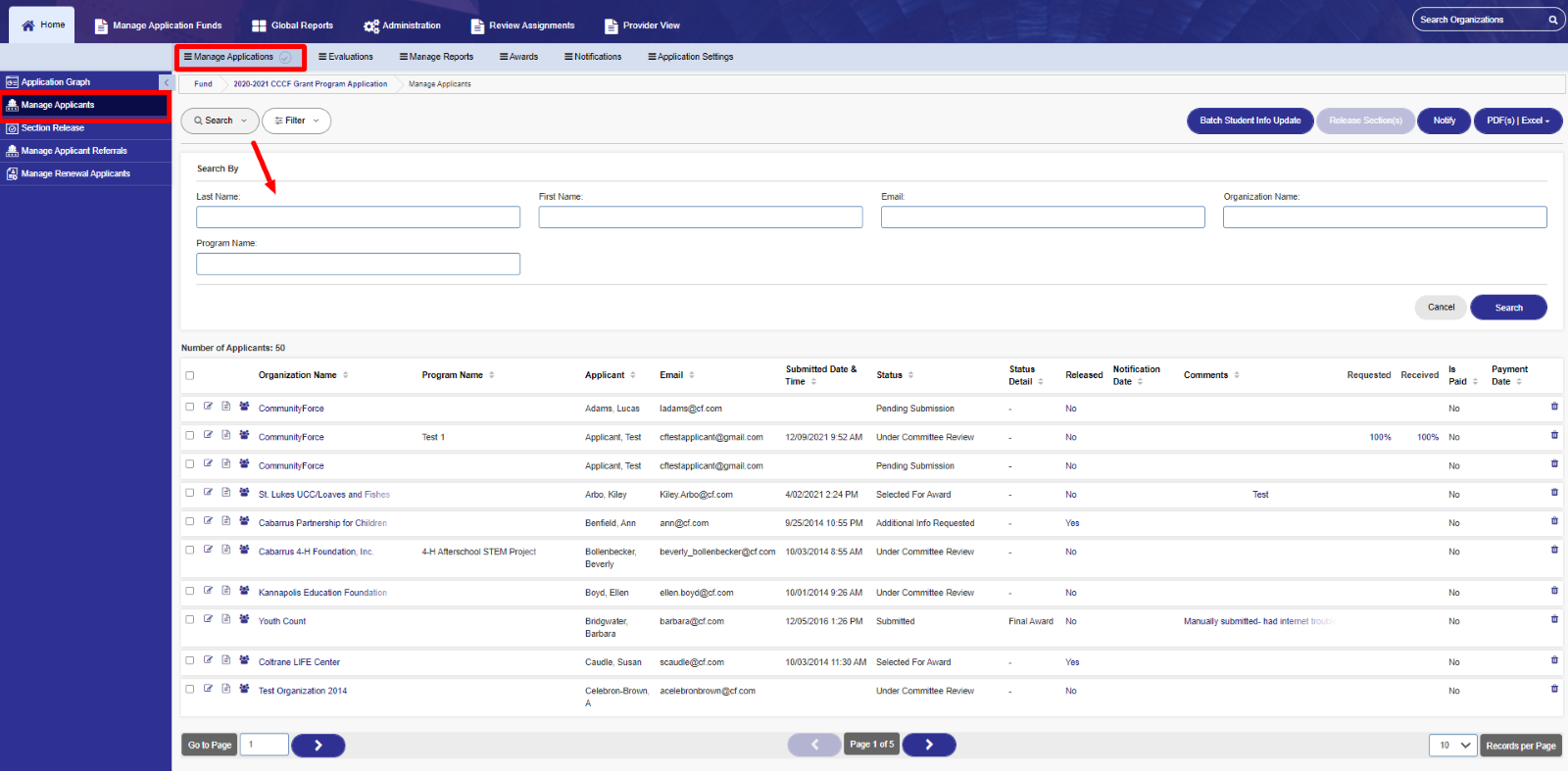Open the Evaluations menu
Screen dimensions: 1568x771
346,57
